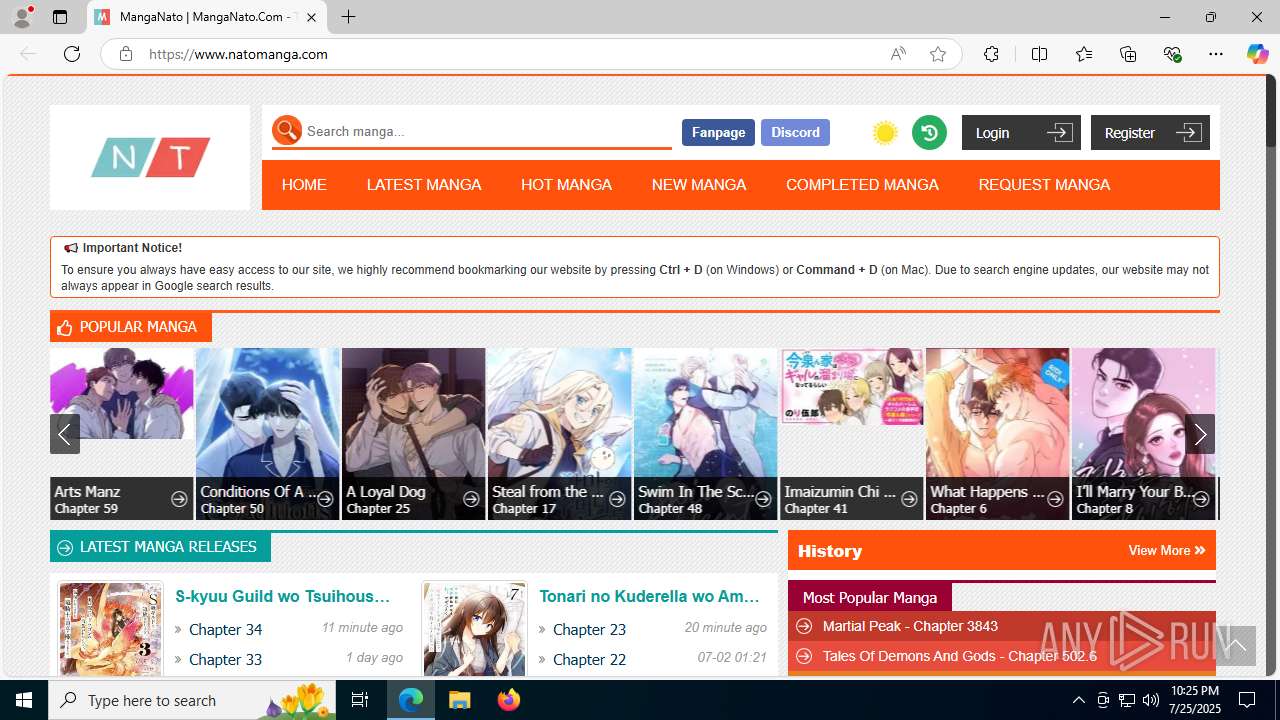Click the Discord button
The image size is (1280, 720).
(x=795, y=132)
